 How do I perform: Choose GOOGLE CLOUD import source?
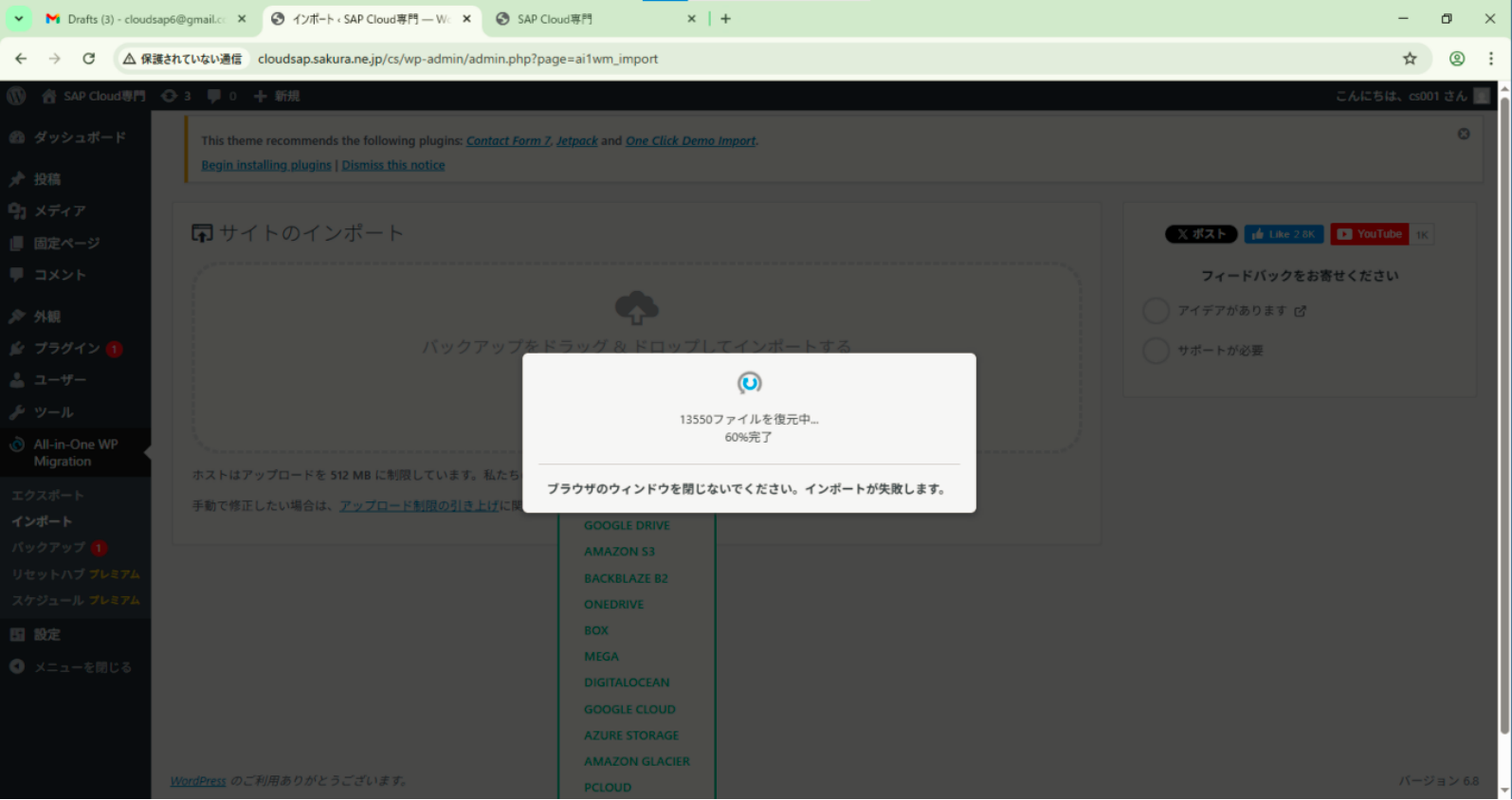629,709
